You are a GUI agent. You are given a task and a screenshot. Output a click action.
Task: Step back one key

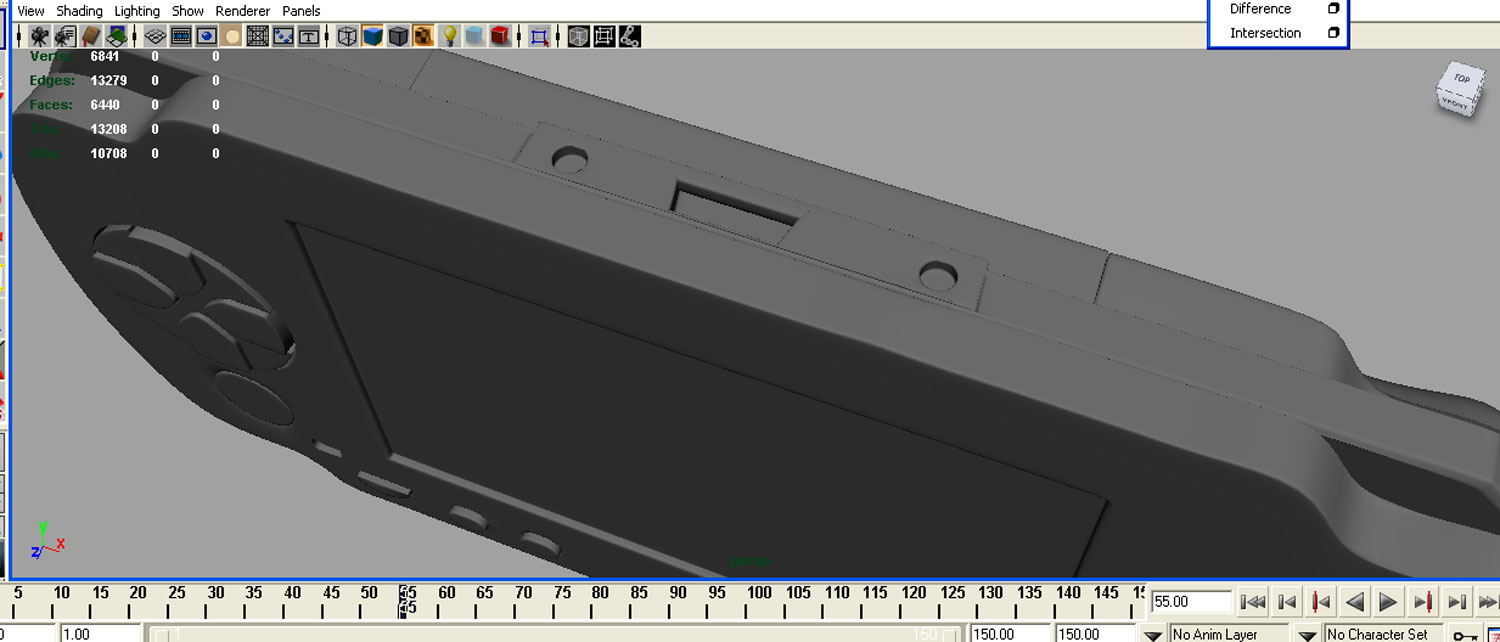(1320, 602)
